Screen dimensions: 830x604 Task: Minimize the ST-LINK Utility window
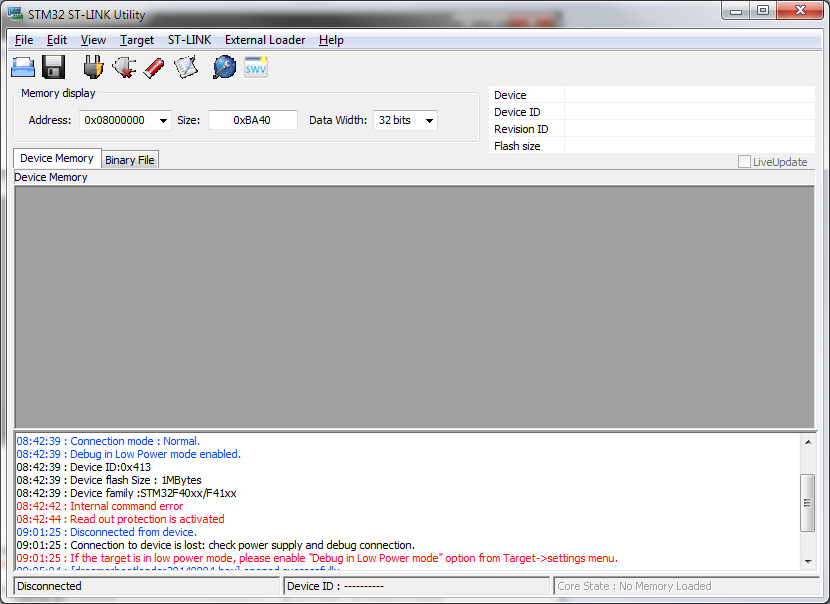click(x=735, y=11)
